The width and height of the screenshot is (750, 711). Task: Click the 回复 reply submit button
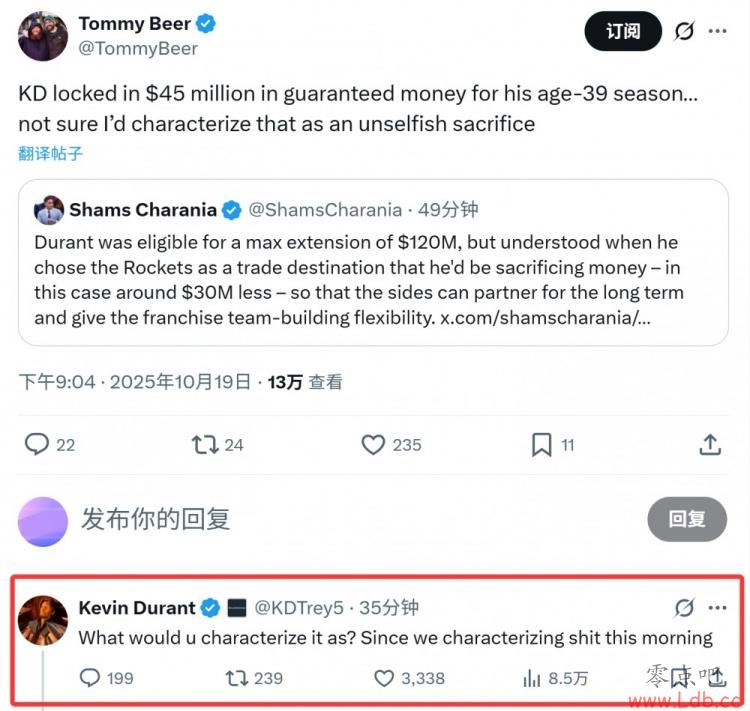point(687,518)
